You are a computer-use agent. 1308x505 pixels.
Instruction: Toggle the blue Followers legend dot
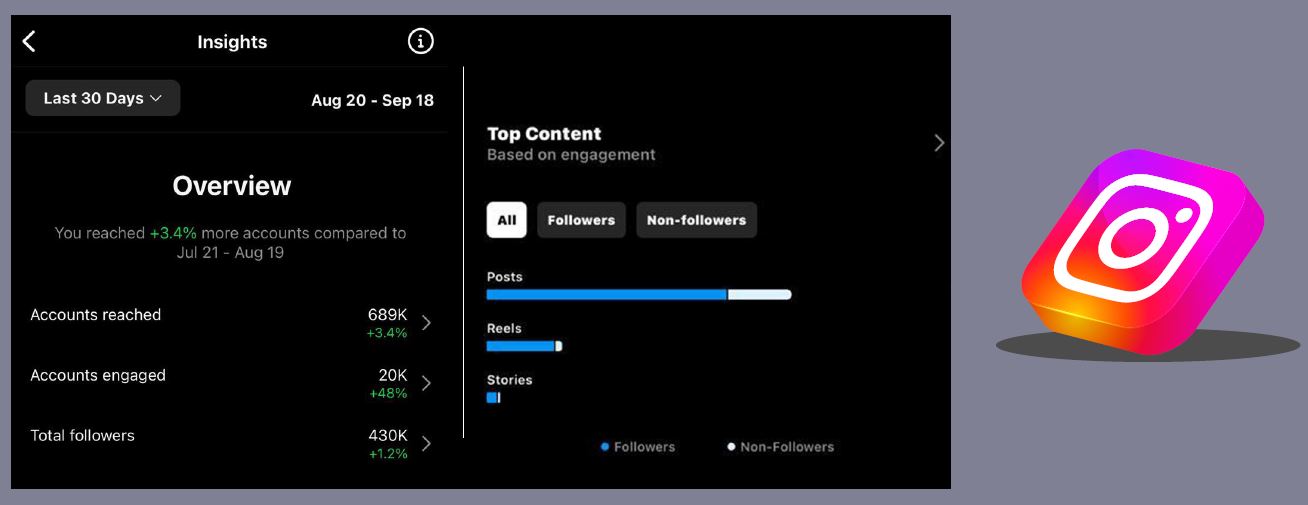[605, 447]
